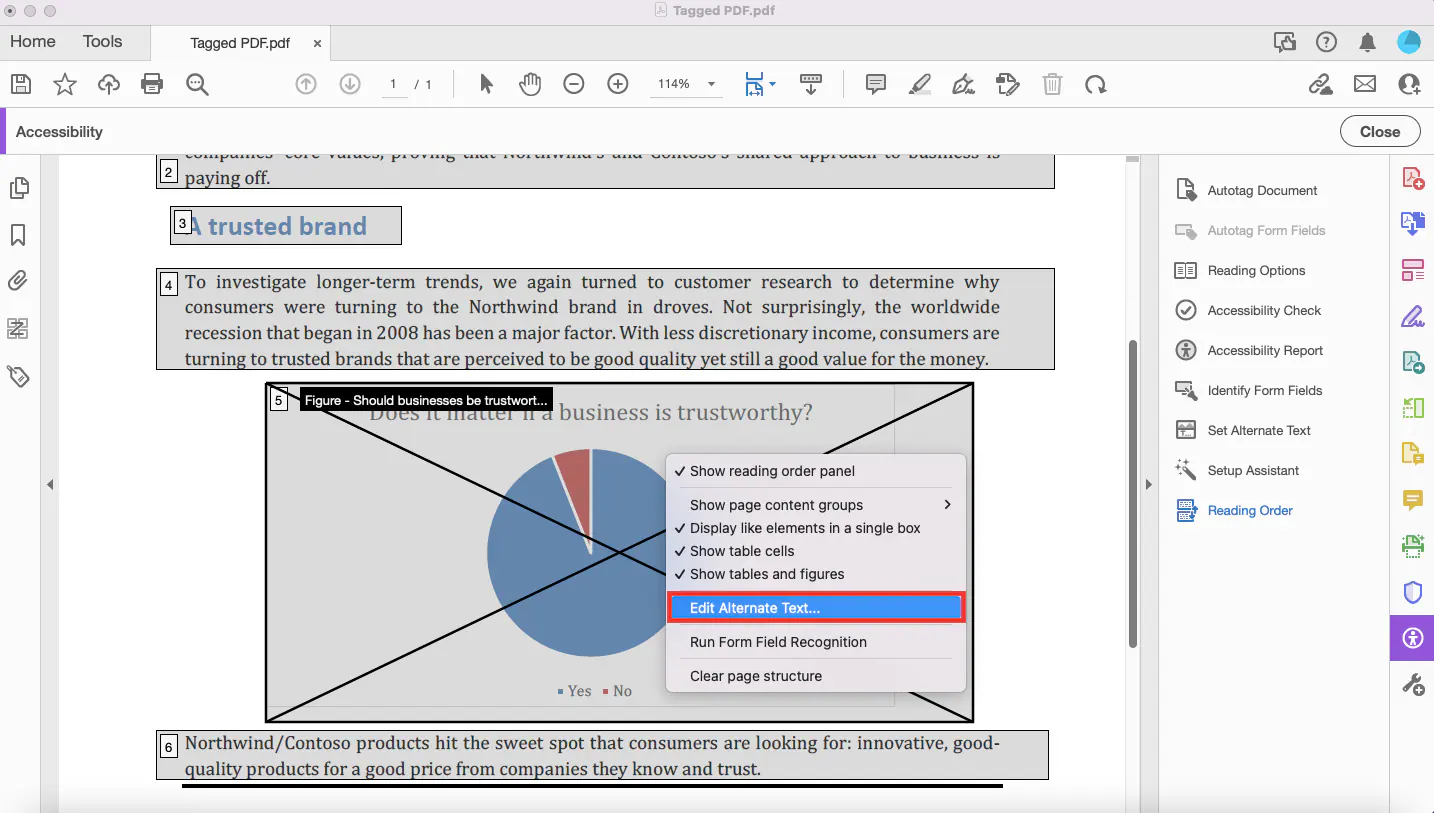Uncheck Display like elements in a single box
The height and width of the screenshot is (813, 1434).
[x=804, y=528]
